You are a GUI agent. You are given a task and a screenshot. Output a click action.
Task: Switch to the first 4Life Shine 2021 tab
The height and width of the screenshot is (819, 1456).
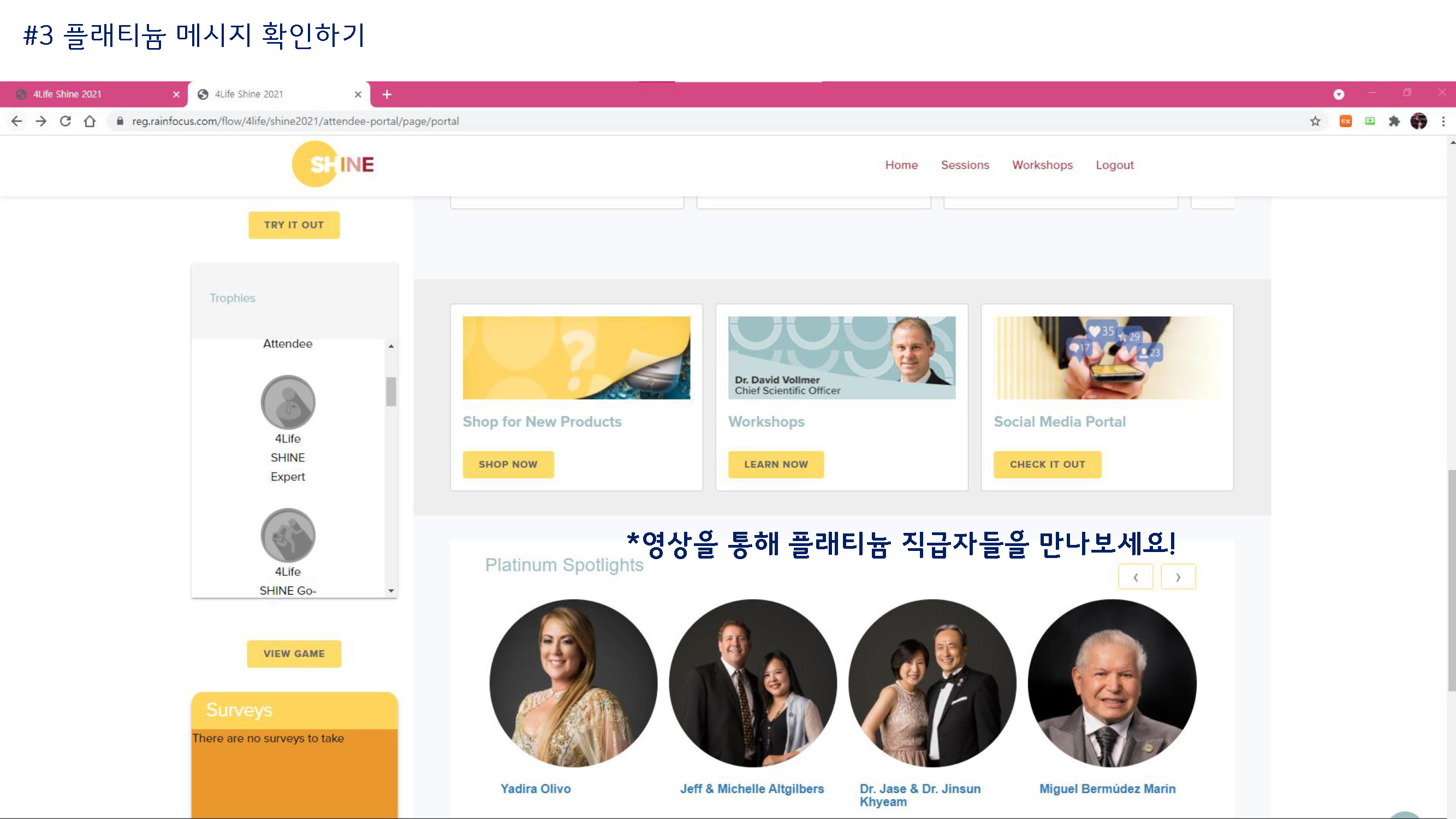coord(93,94)
